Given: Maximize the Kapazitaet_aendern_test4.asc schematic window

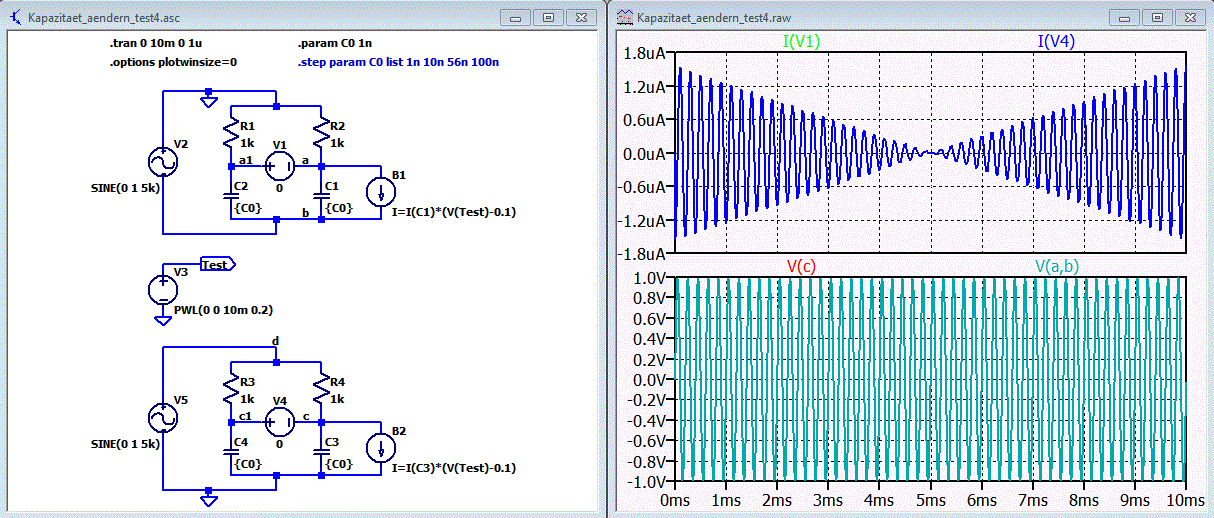Looking at the screenshot, I should point(548,17).
